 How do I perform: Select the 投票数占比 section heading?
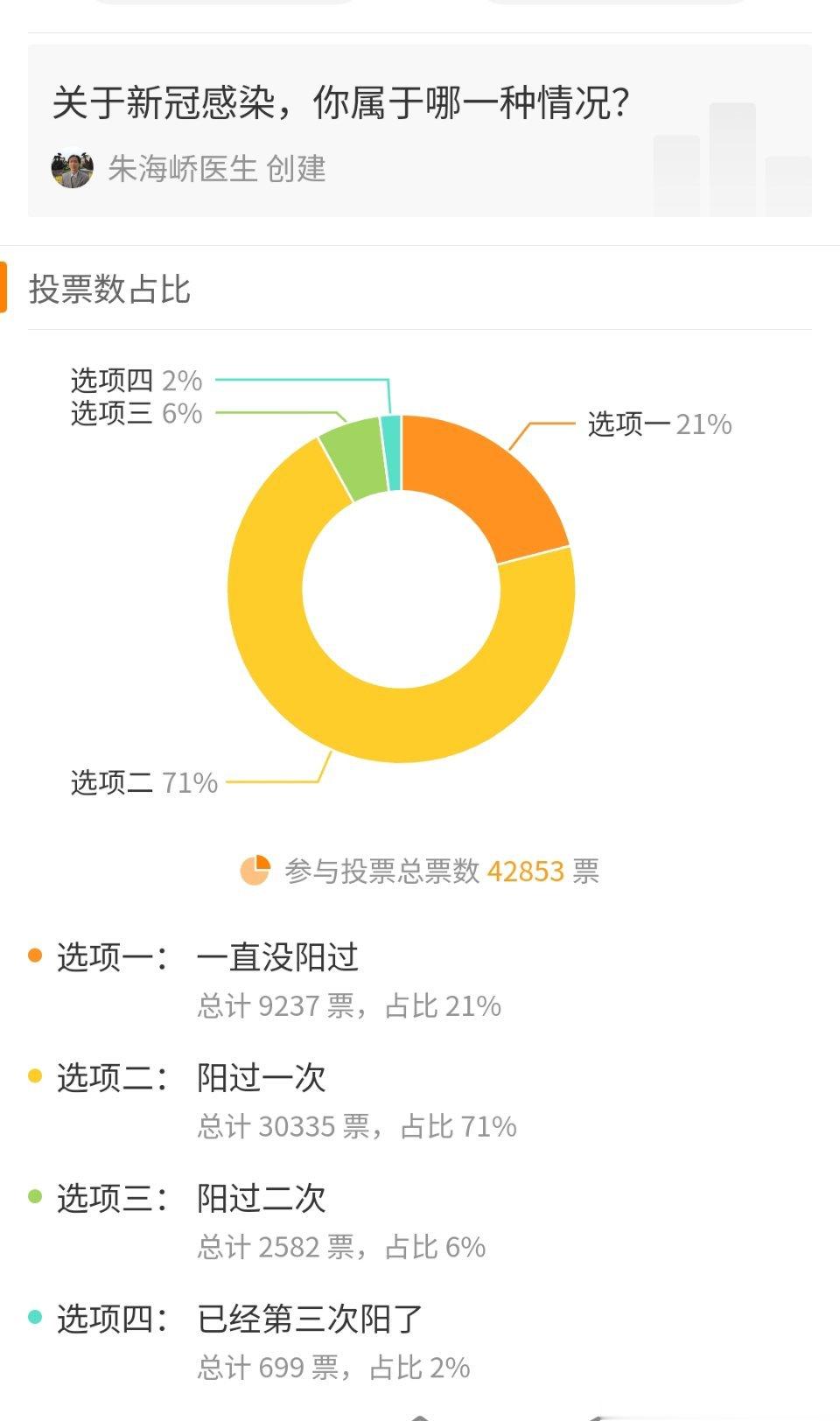[109, 289]
